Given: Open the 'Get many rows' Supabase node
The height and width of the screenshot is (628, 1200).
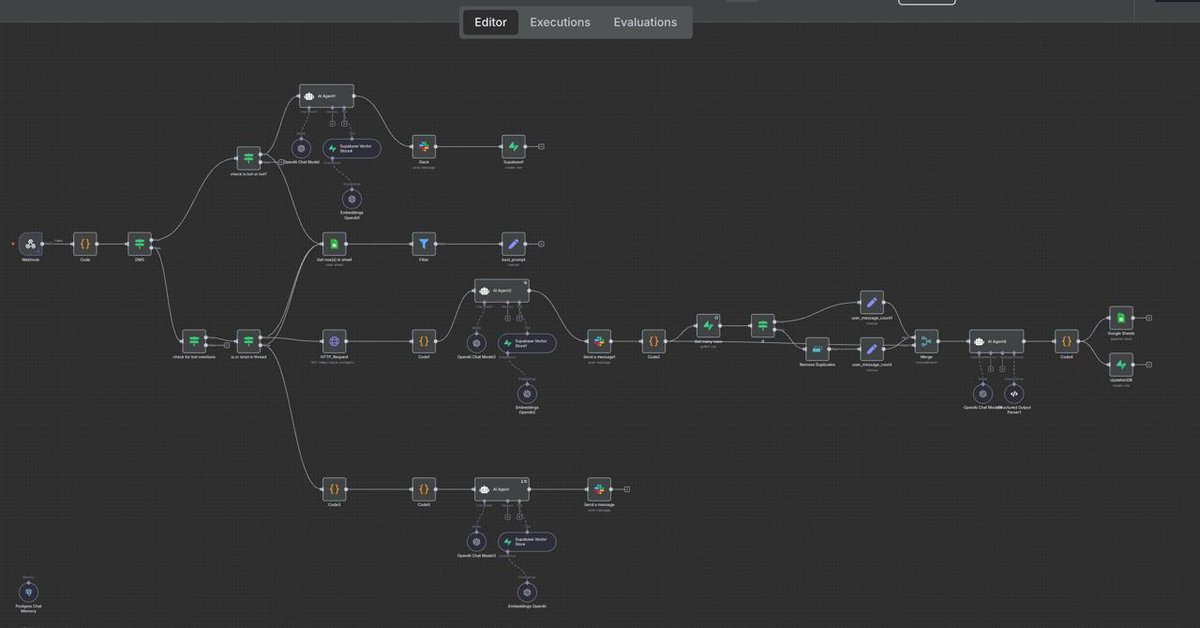Looking at the screenshot, I should (708, 325).
